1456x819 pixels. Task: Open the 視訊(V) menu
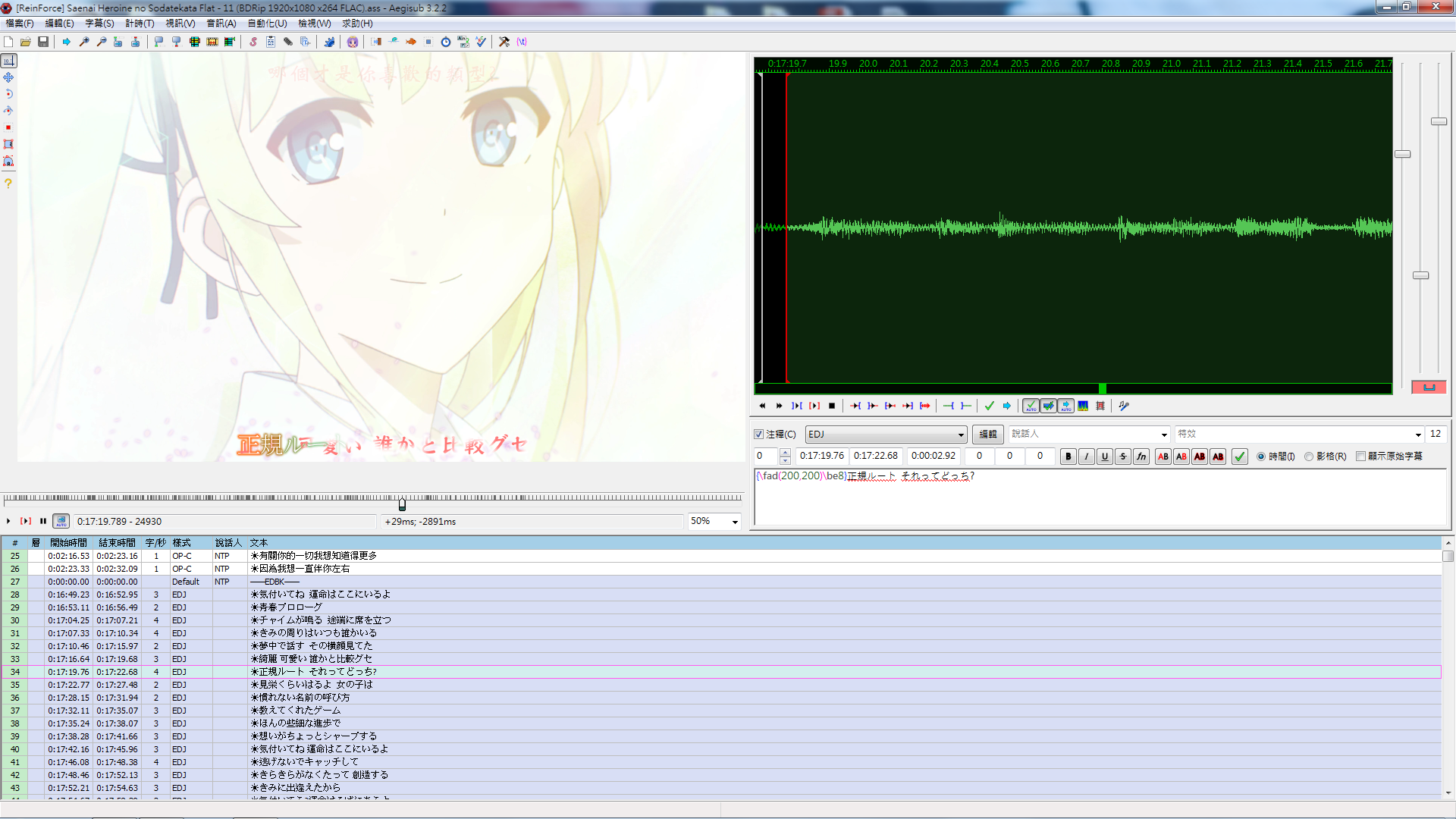tap(180, 24)
